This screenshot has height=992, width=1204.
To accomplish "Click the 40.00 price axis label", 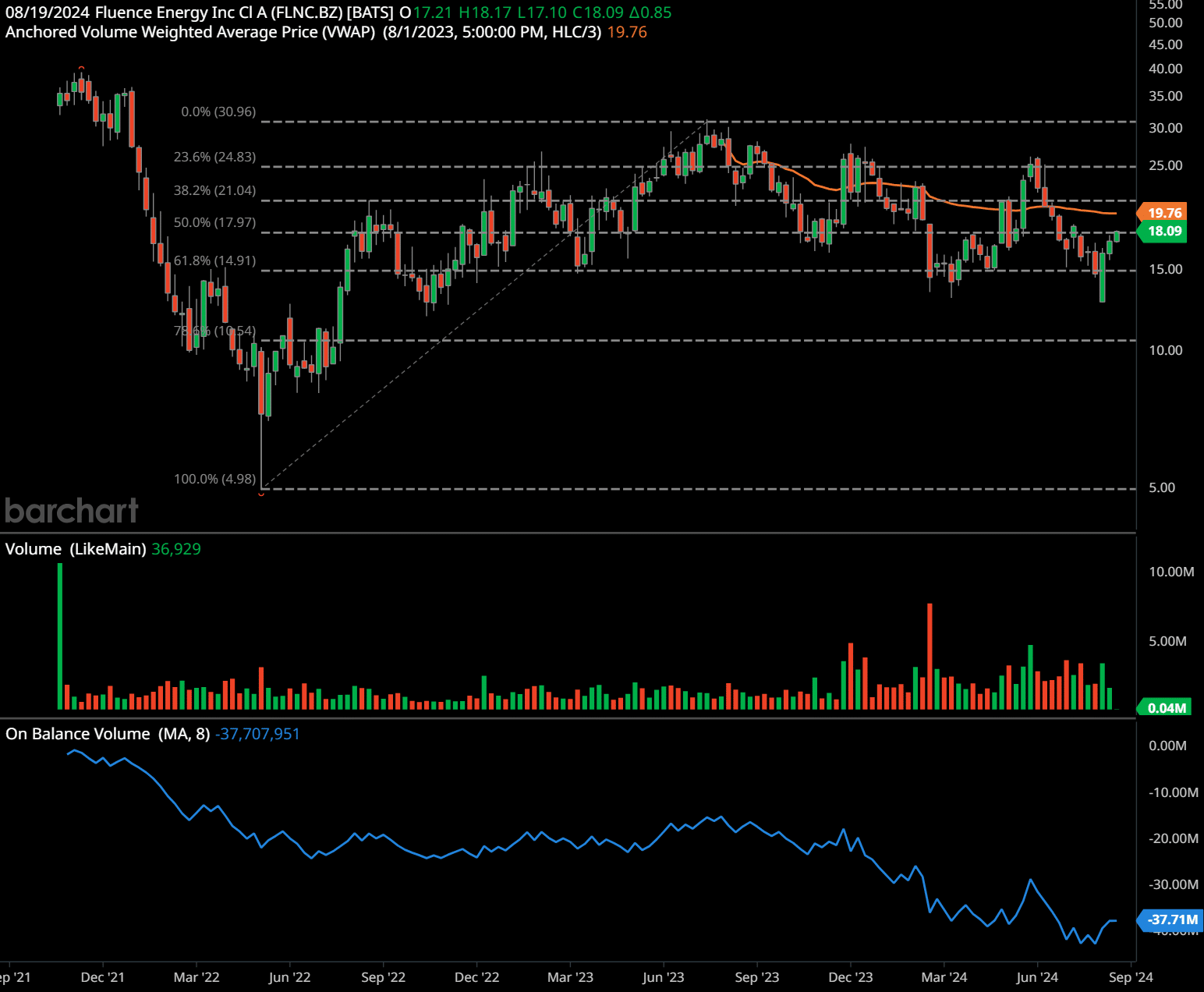I will click(1165, 69).
